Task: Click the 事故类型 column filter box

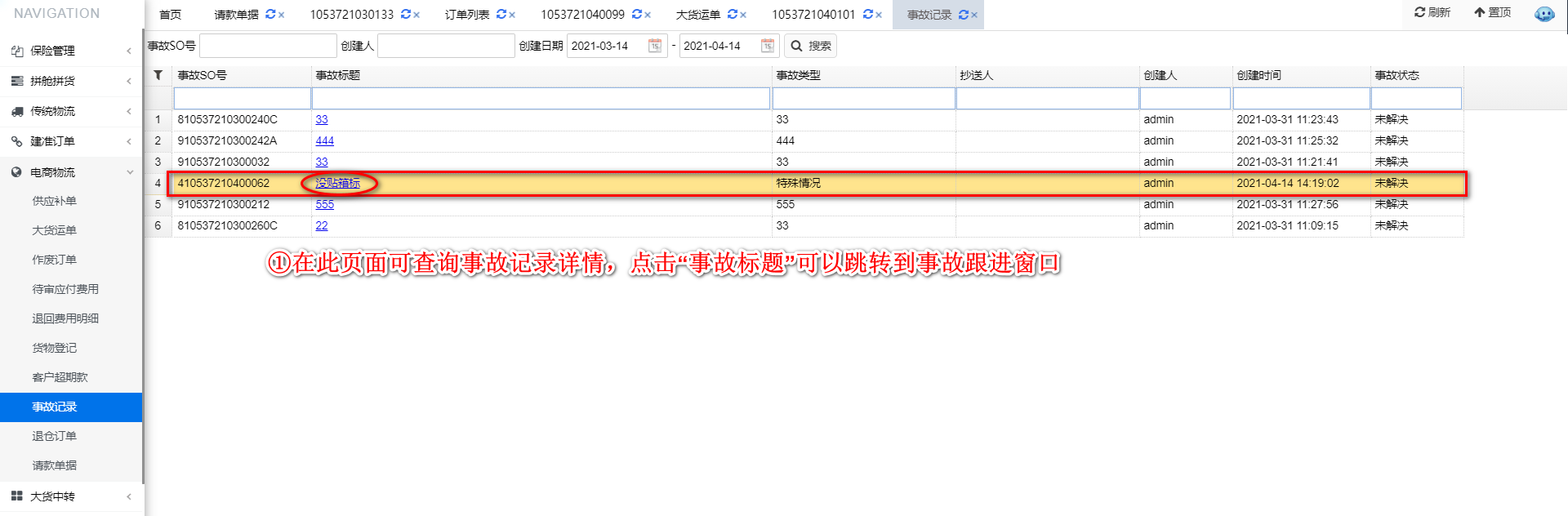Action: click(x=864, y=98)
